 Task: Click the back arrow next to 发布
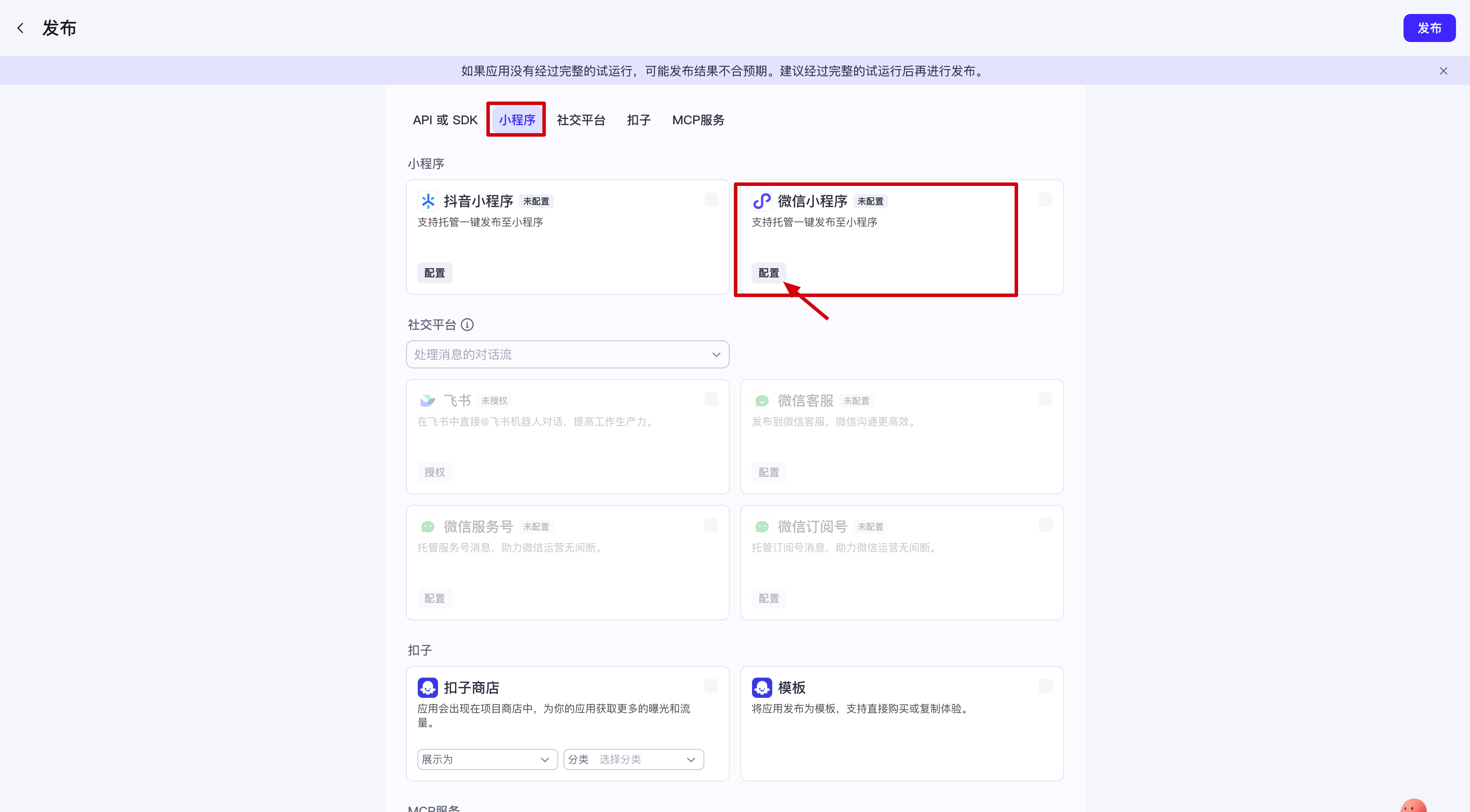(x=21, y=28)
